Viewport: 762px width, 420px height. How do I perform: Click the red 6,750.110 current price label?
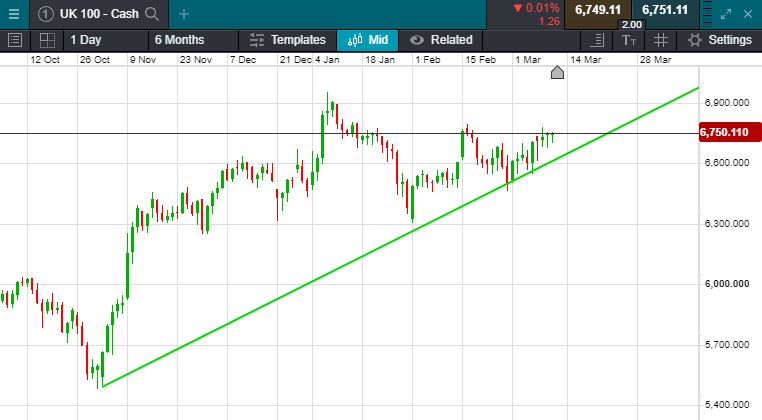tap(726, 133)
